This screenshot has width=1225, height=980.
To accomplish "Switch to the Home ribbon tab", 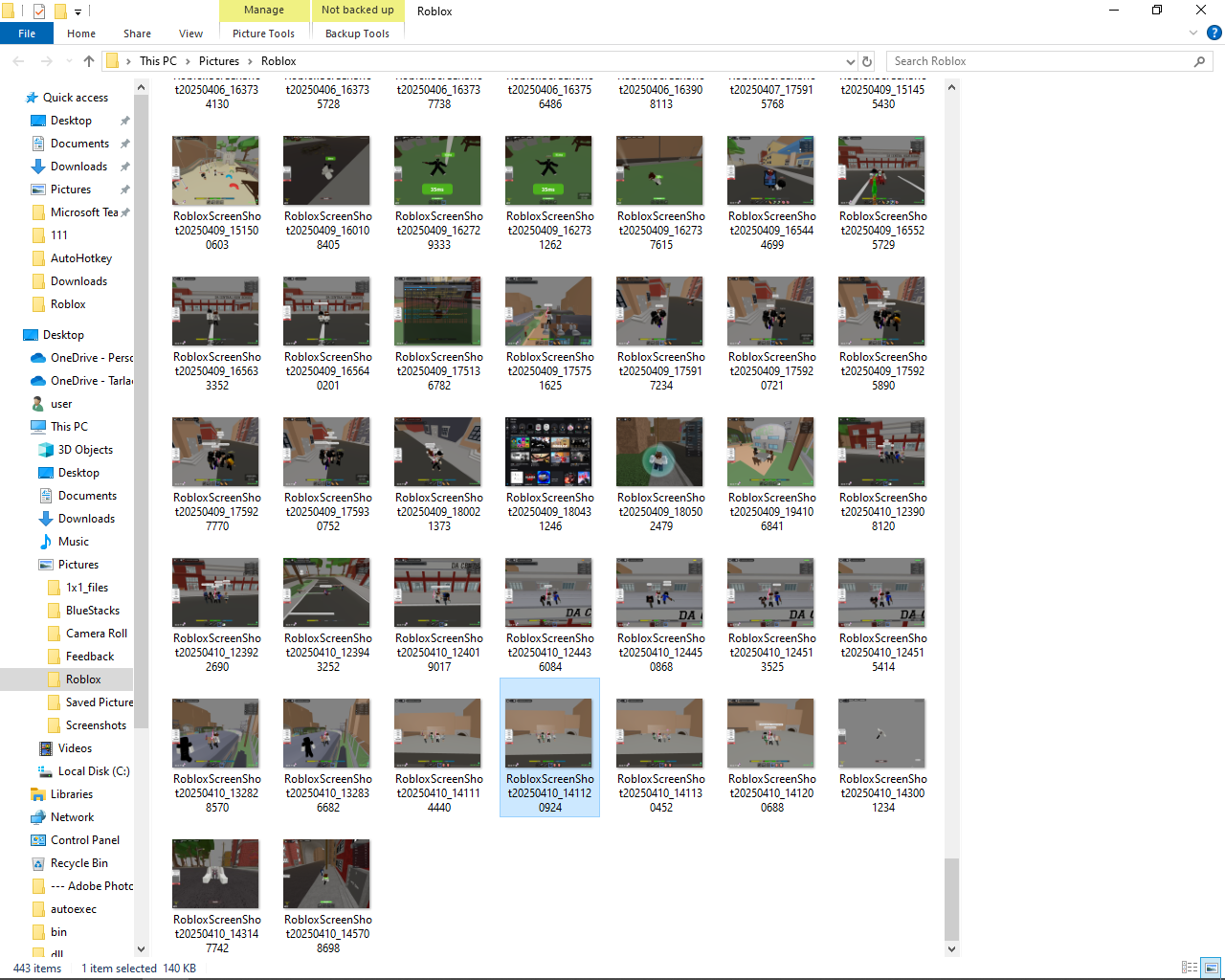I will [81, 33].
